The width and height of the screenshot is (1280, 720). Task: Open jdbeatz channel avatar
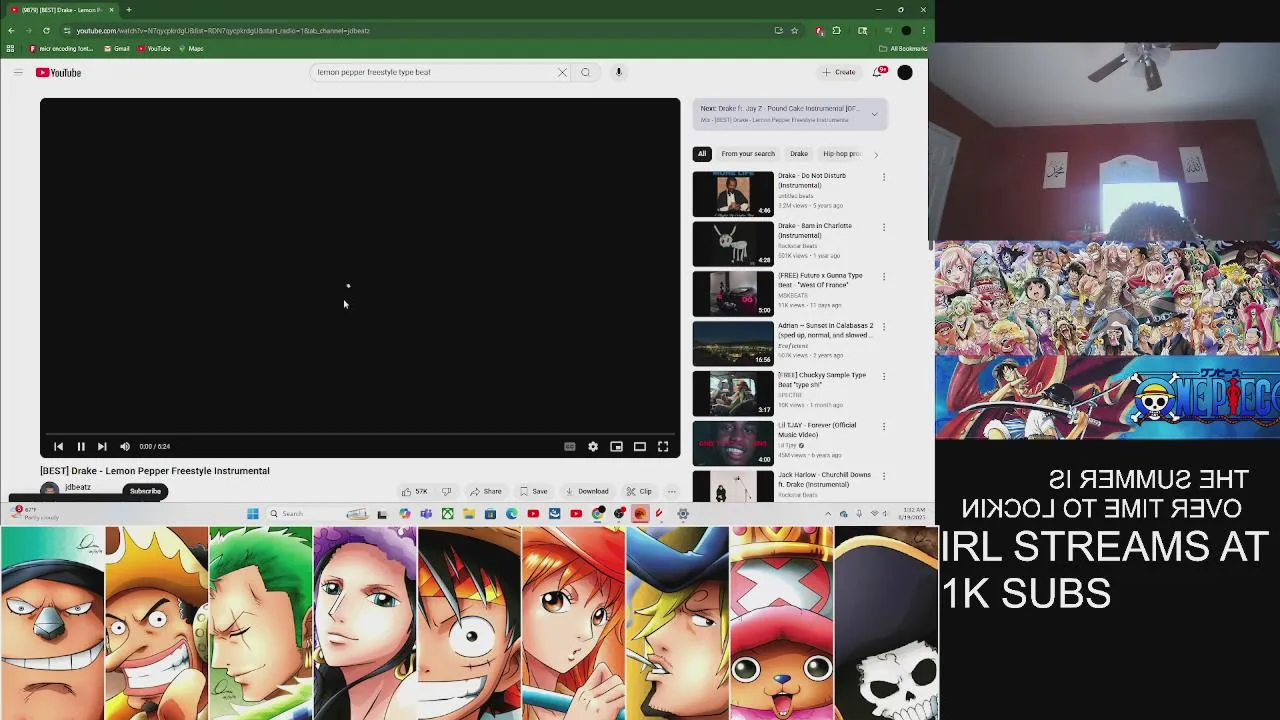(49, 490)
